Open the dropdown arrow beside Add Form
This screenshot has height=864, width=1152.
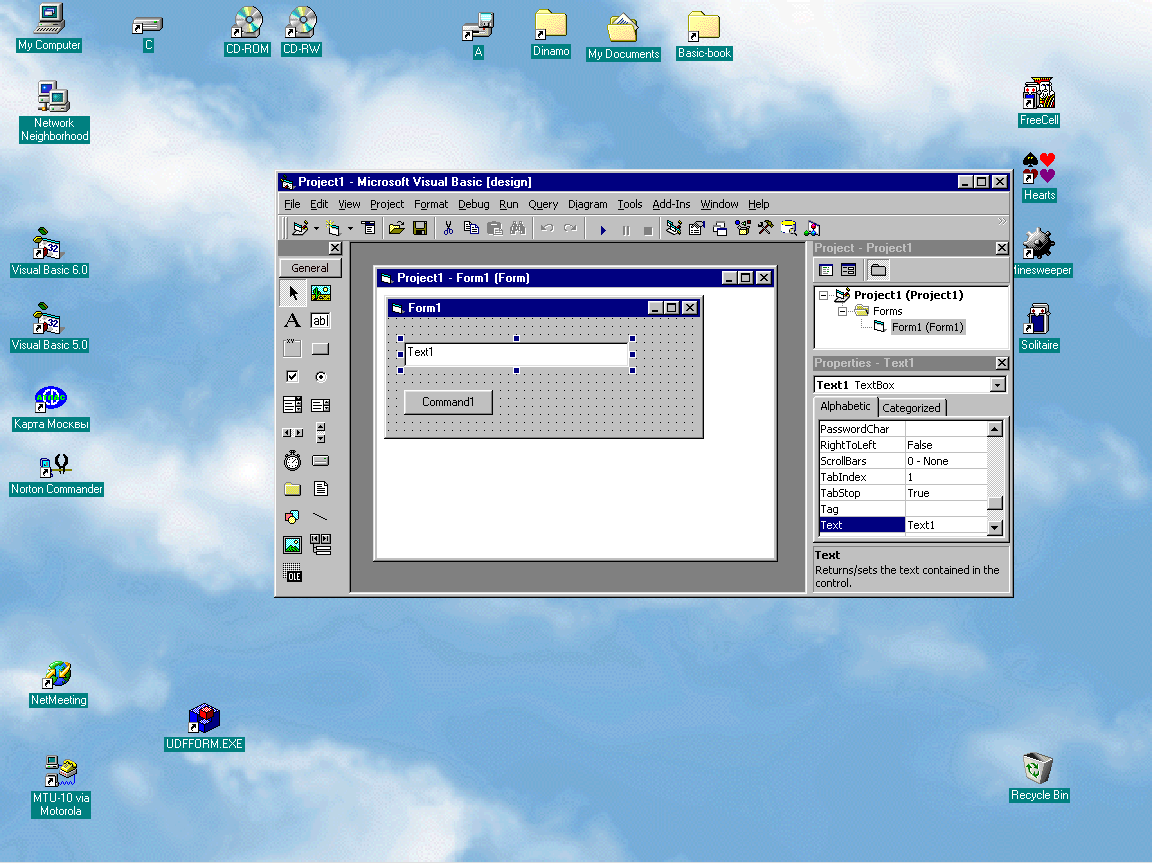[350, 228]
